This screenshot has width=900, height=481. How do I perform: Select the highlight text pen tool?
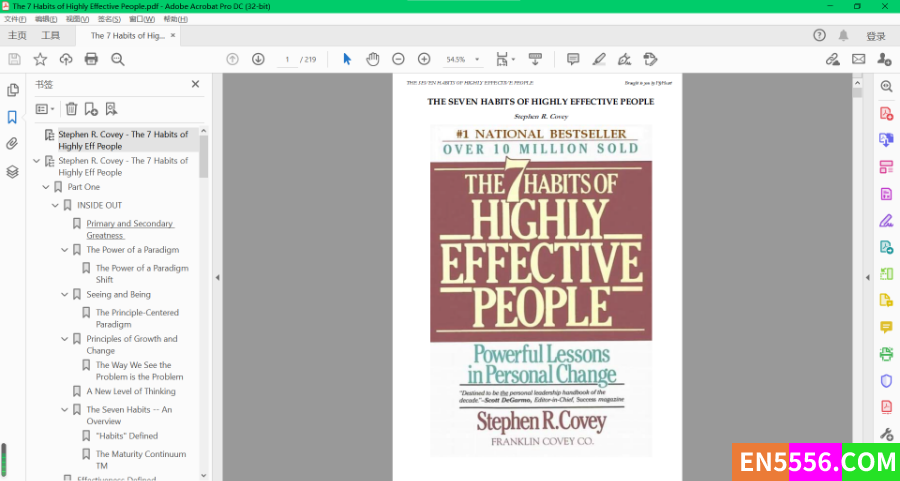point(599,59)
